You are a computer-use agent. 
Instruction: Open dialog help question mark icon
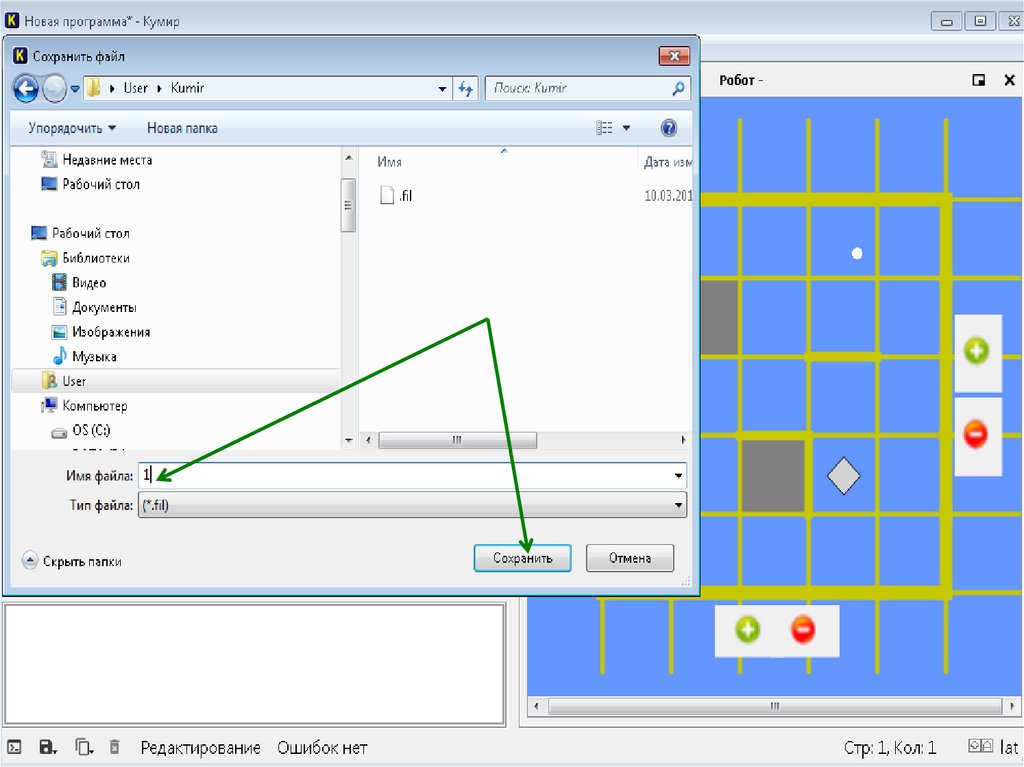[668, 128]
